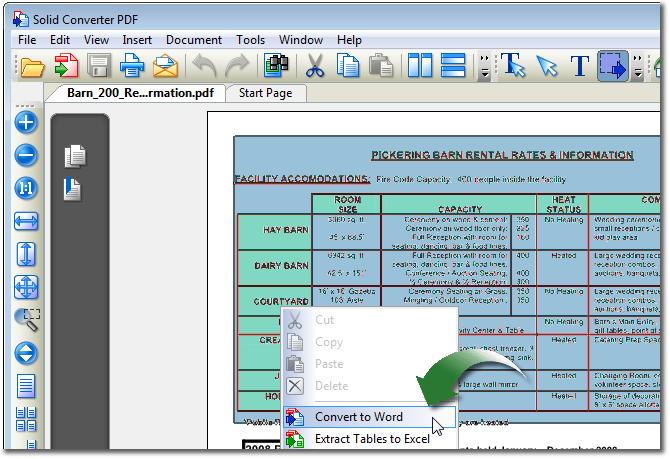Expand the standard toolbar options arrow

(x=485, y=67)
